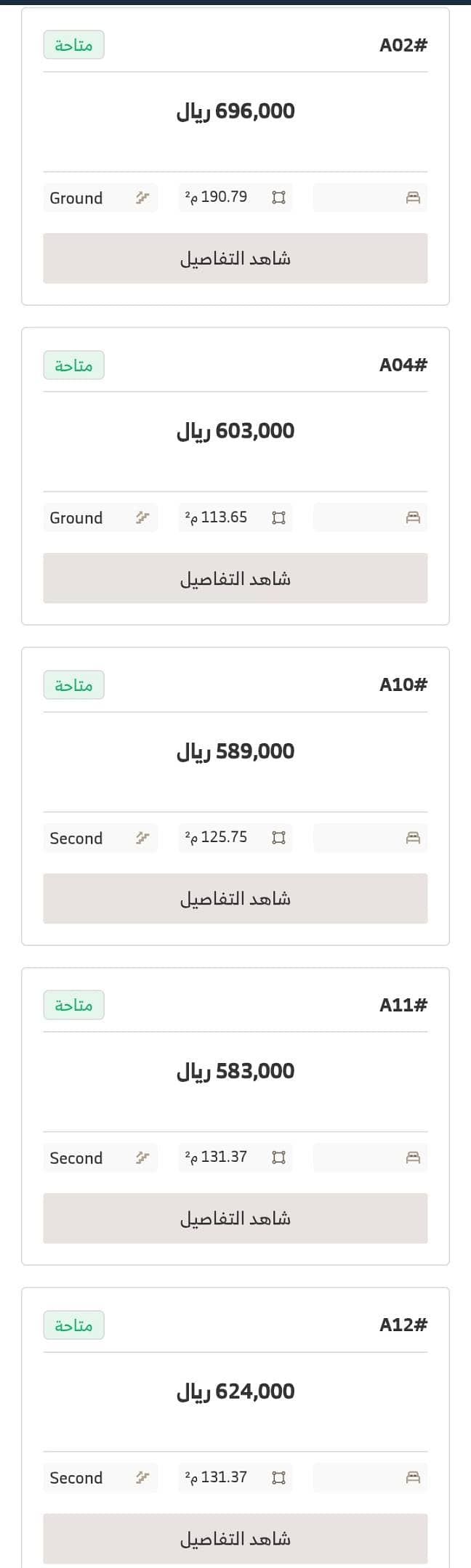471x1568 pixels.
Task: Click the bed icon in unit A02 card
Action: (x=413, y=198)
